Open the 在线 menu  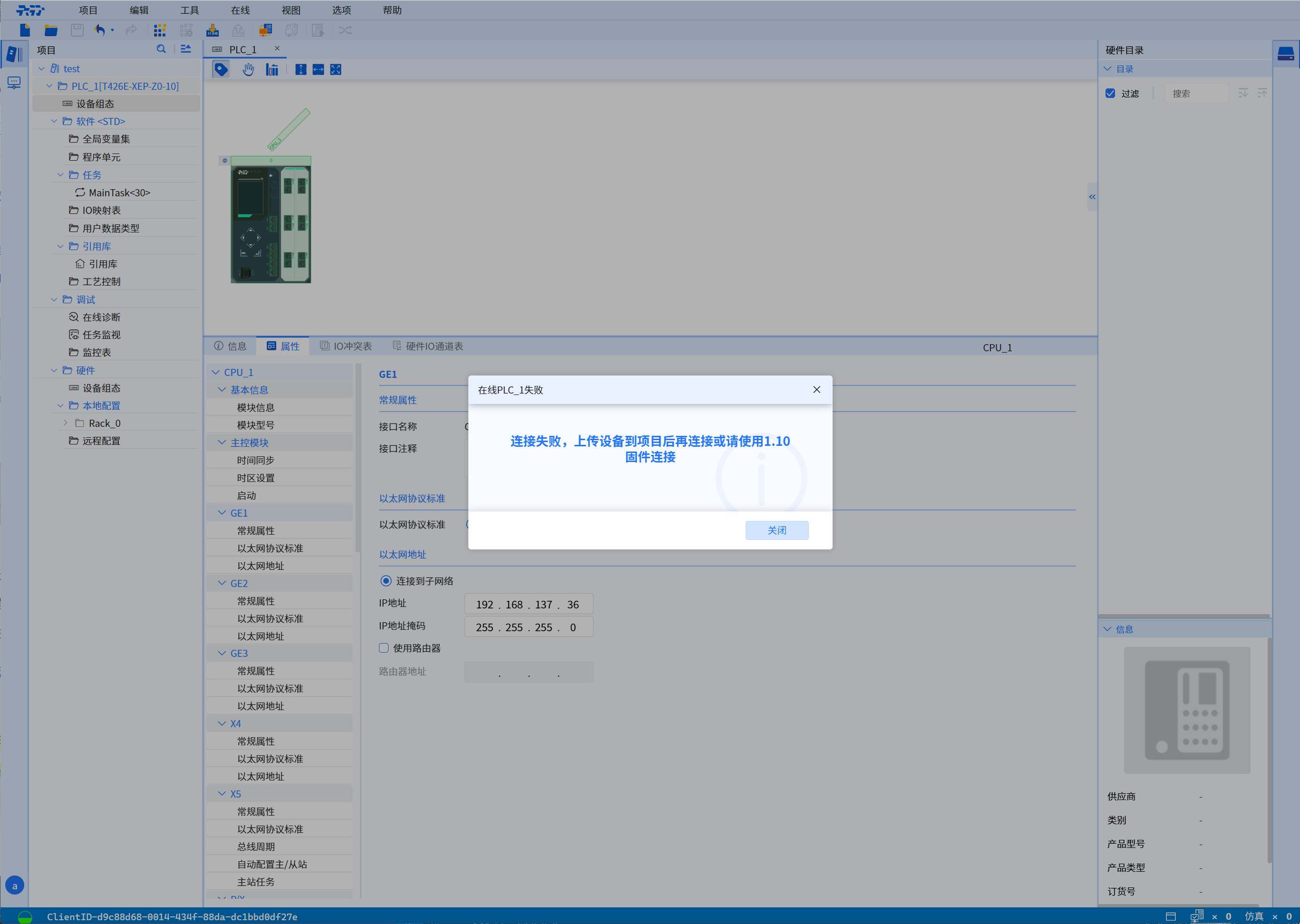[240, 10]
